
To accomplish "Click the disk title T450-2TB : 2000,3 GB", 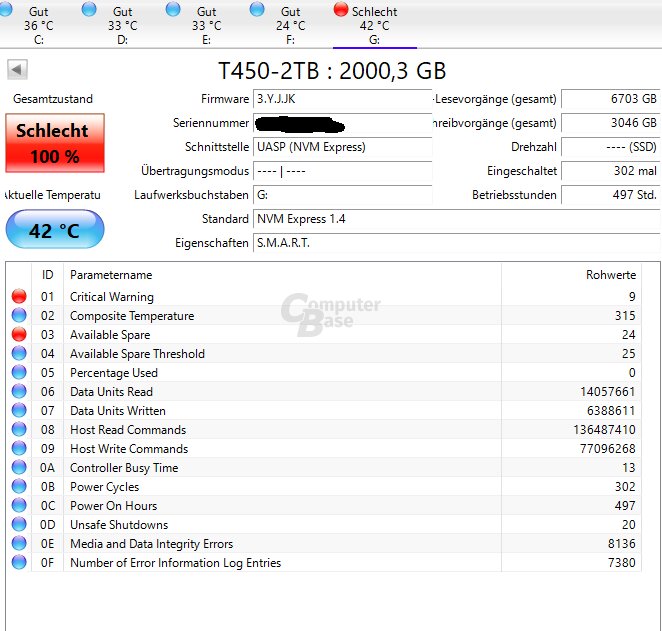I will 332,70.
